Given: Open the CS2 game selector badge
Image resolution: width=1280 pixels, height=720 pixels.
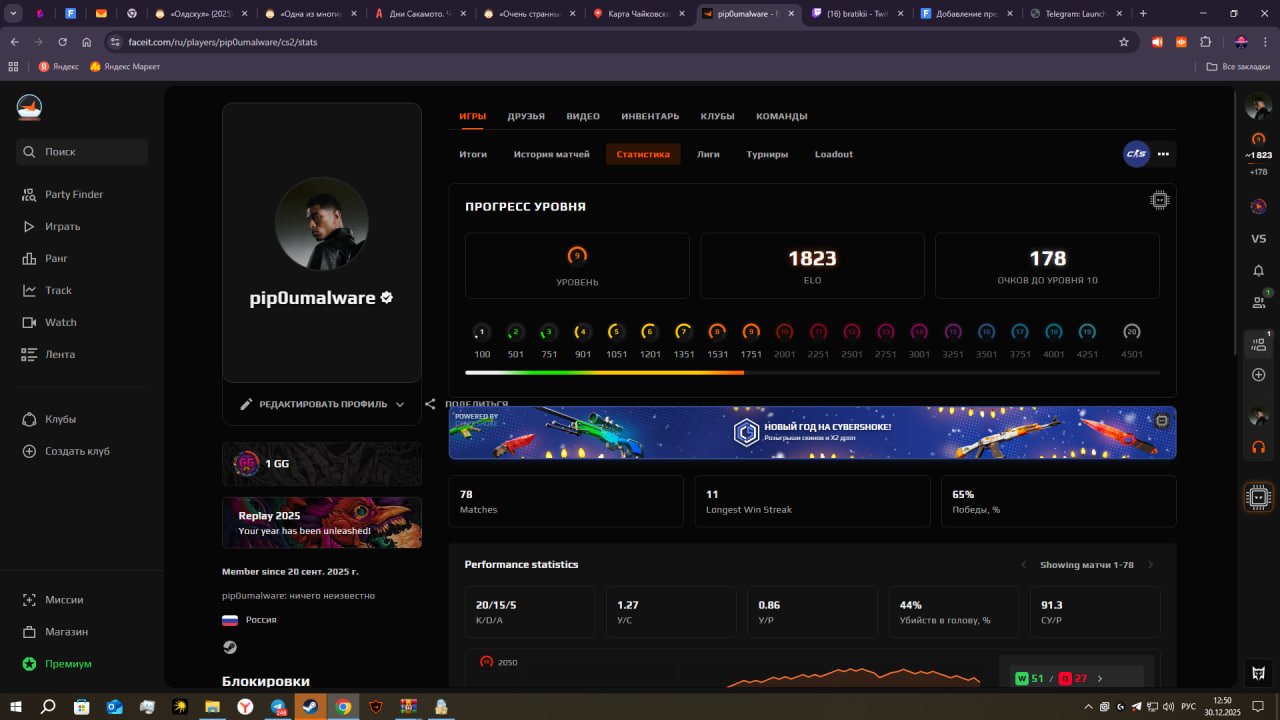Looking at the screenshot, I should 1136,154.
